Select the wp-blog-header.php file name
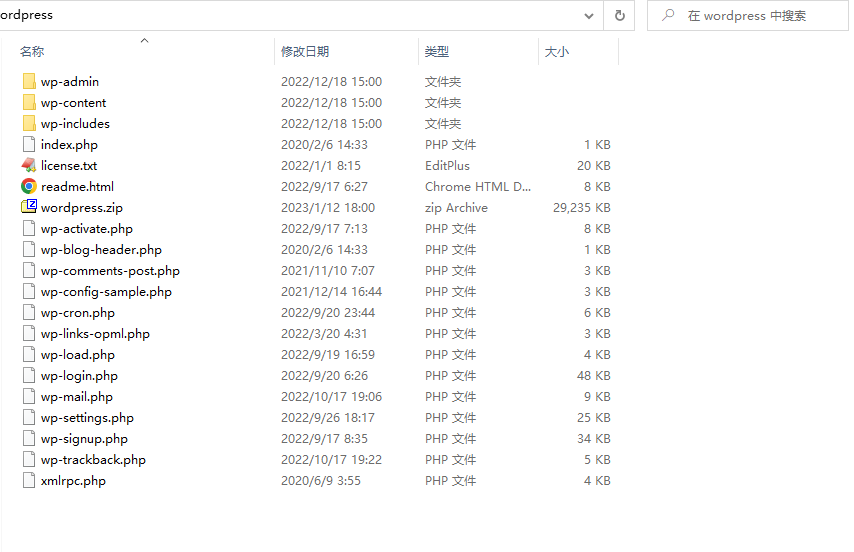The width and height of the screenshot is (854, 552). 101,249
